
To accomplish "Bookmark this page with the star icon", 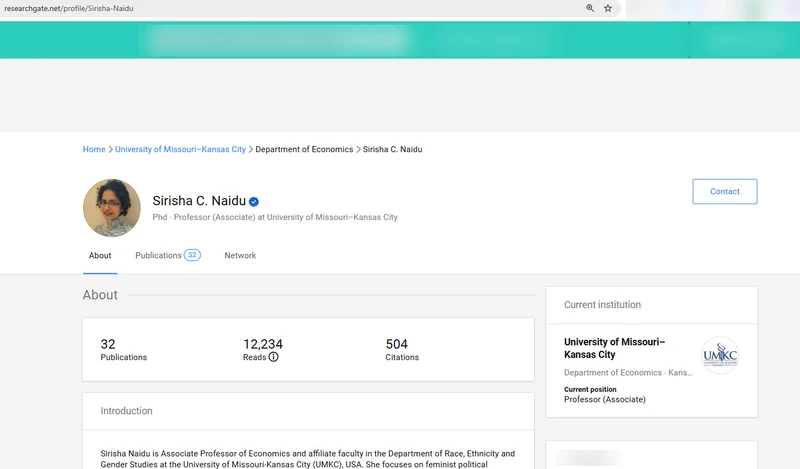I will pos(608,8).
